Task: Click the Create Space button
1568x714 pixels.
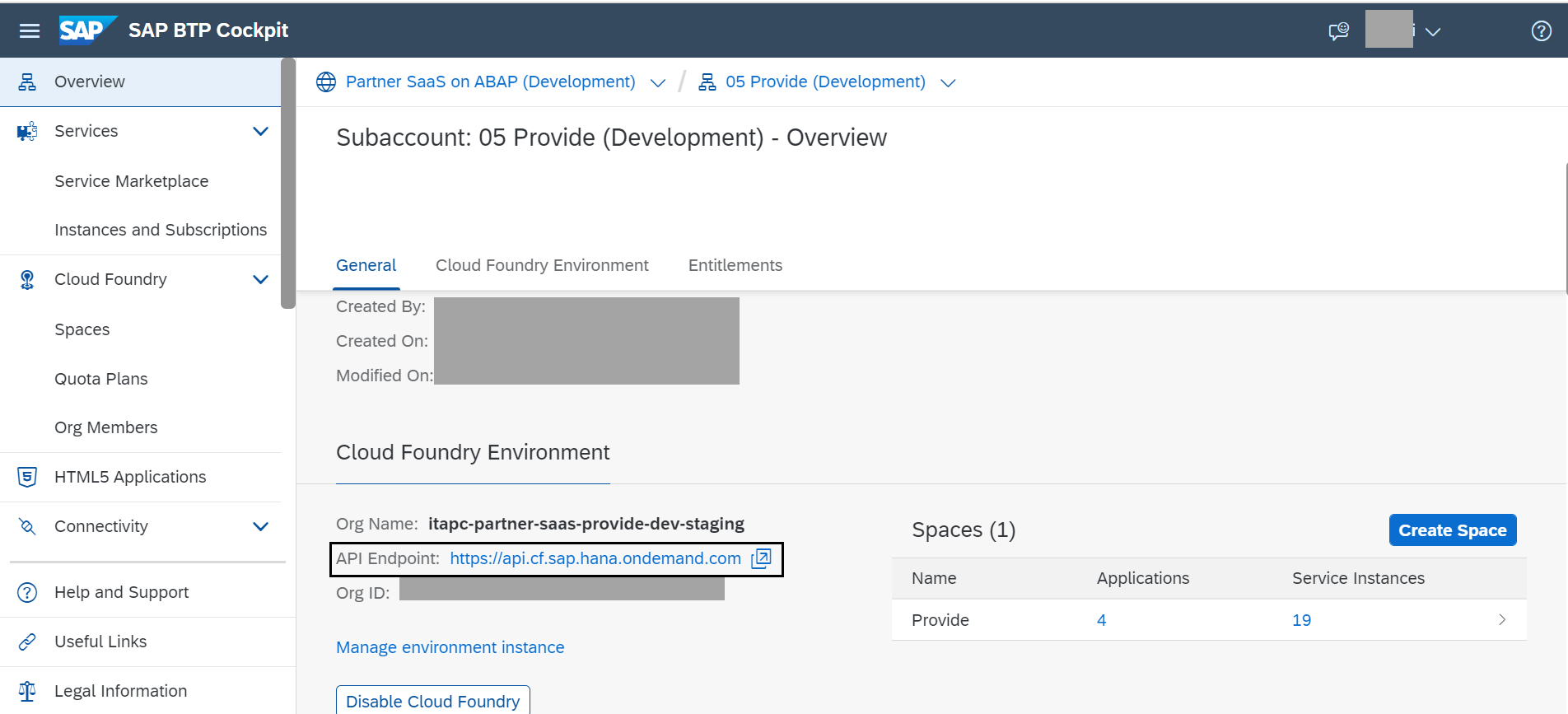Action: 1453,530
